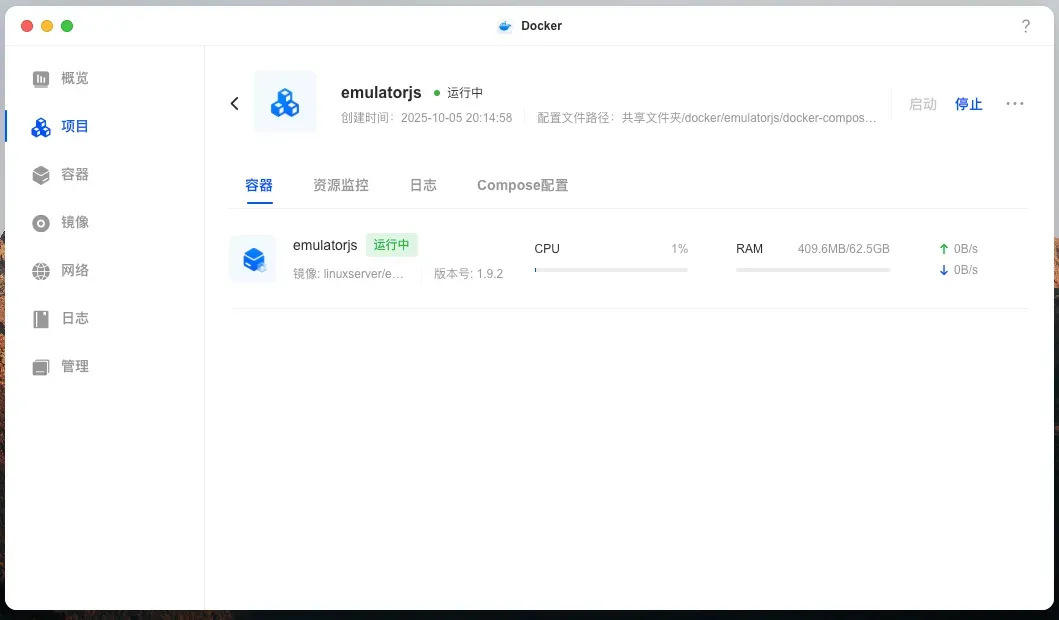1059x620 pixels.
Task: Select the 容器 tab in project details
Action: pyautogui.click(x=259, y=185)
